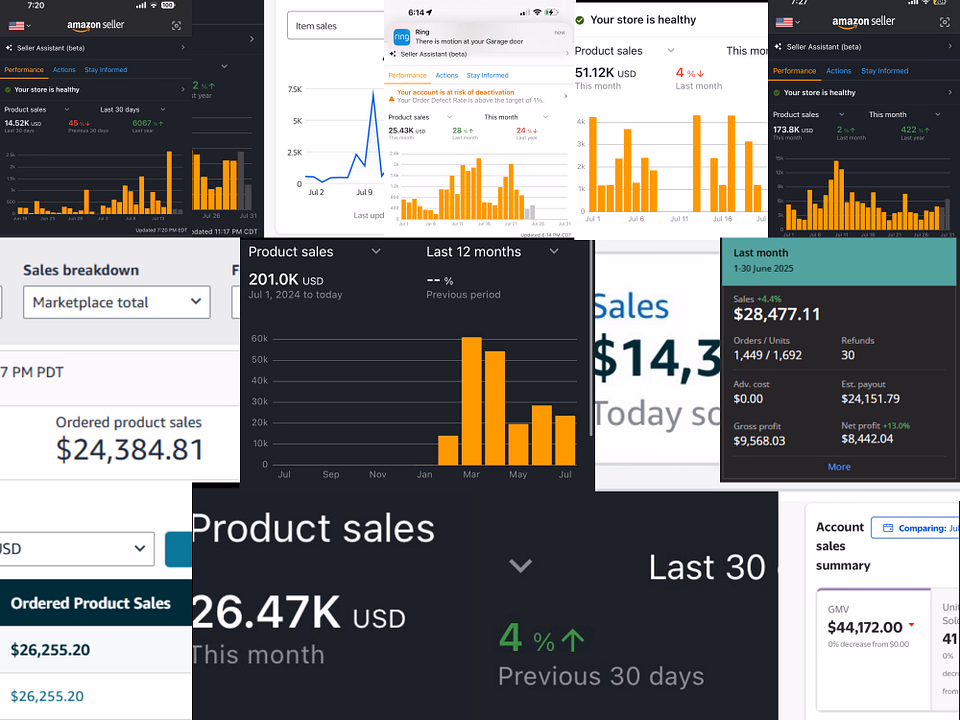
Task: Click the orange warning triangle on the deactivation alert
Action: tap(392, 99)
